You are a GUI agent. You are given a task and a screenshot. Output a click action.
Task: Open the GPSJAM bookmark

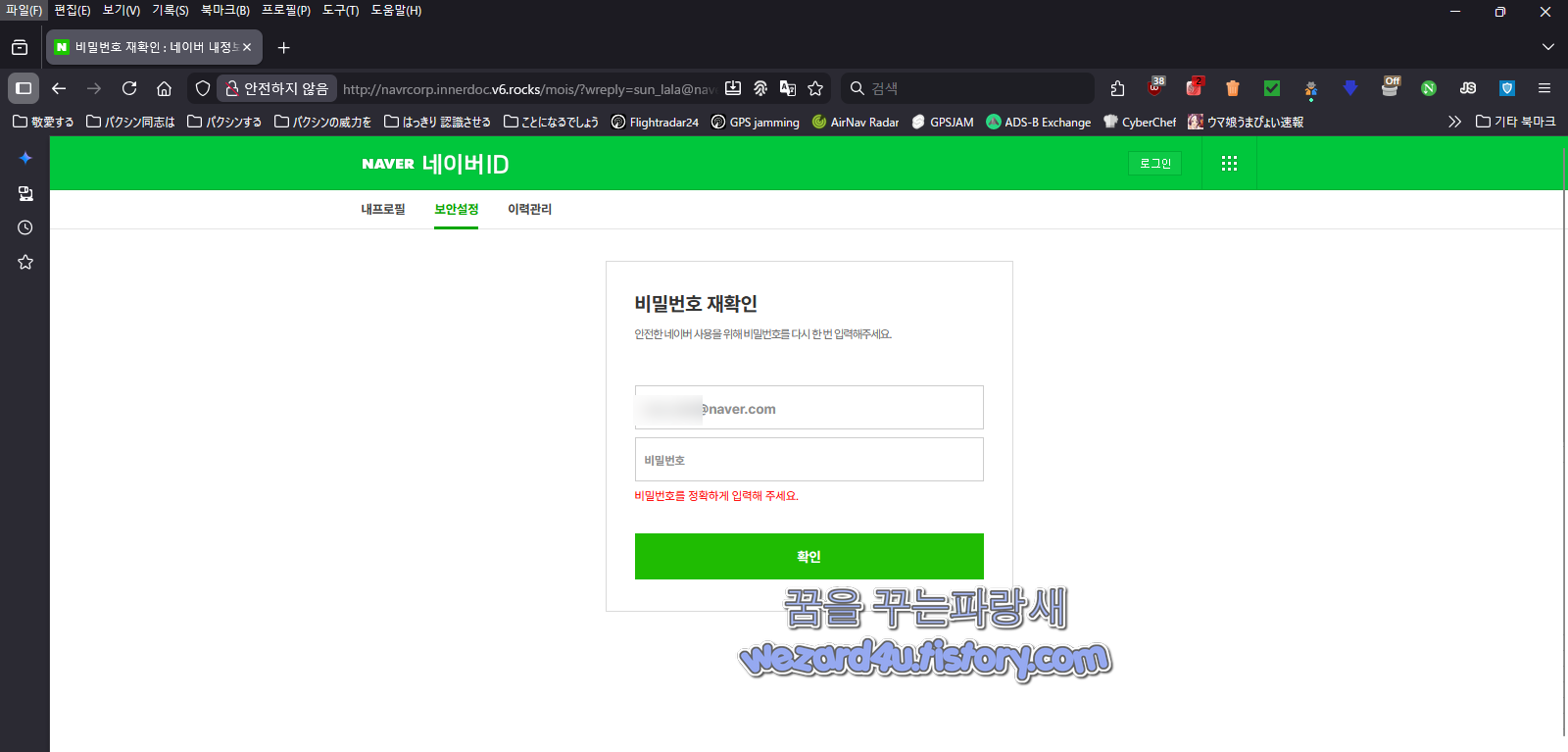point(942,122)
